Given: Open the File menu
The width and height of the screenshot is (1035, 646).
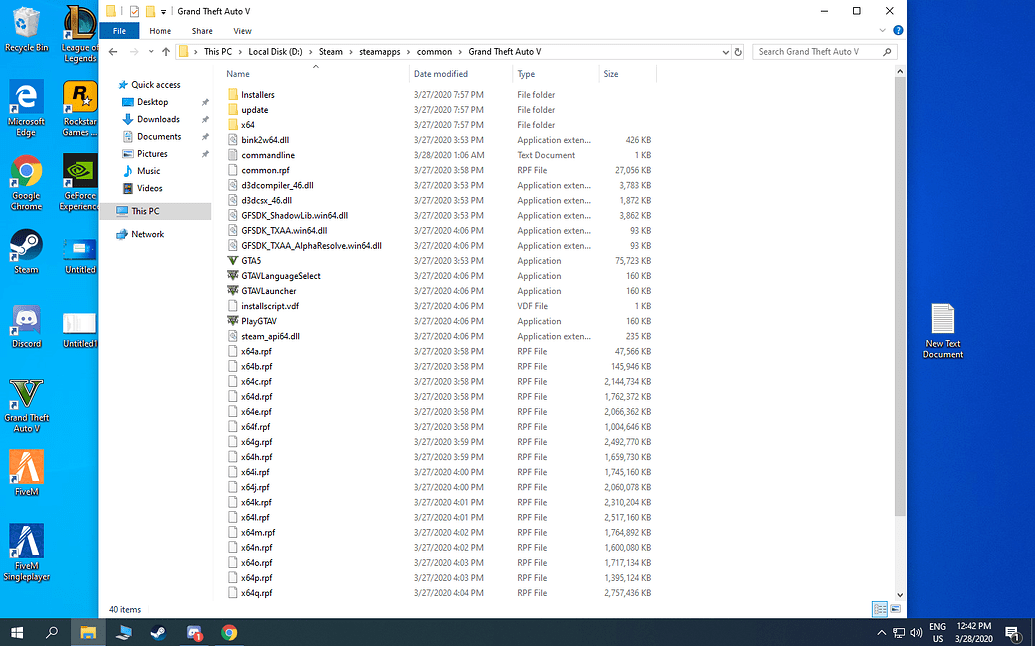Looking at the screenshot, I should 119,31.
